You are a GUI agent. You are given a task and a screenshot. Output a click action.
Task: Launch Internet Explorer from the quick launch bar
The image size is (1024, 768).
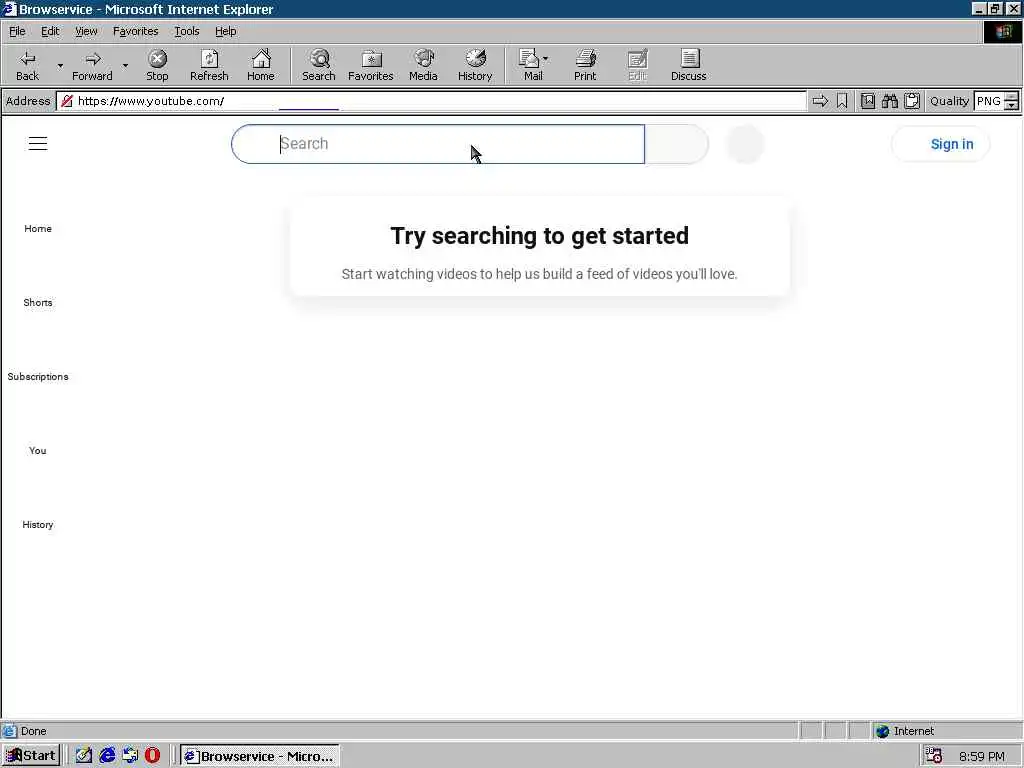(x=107, y=756)
